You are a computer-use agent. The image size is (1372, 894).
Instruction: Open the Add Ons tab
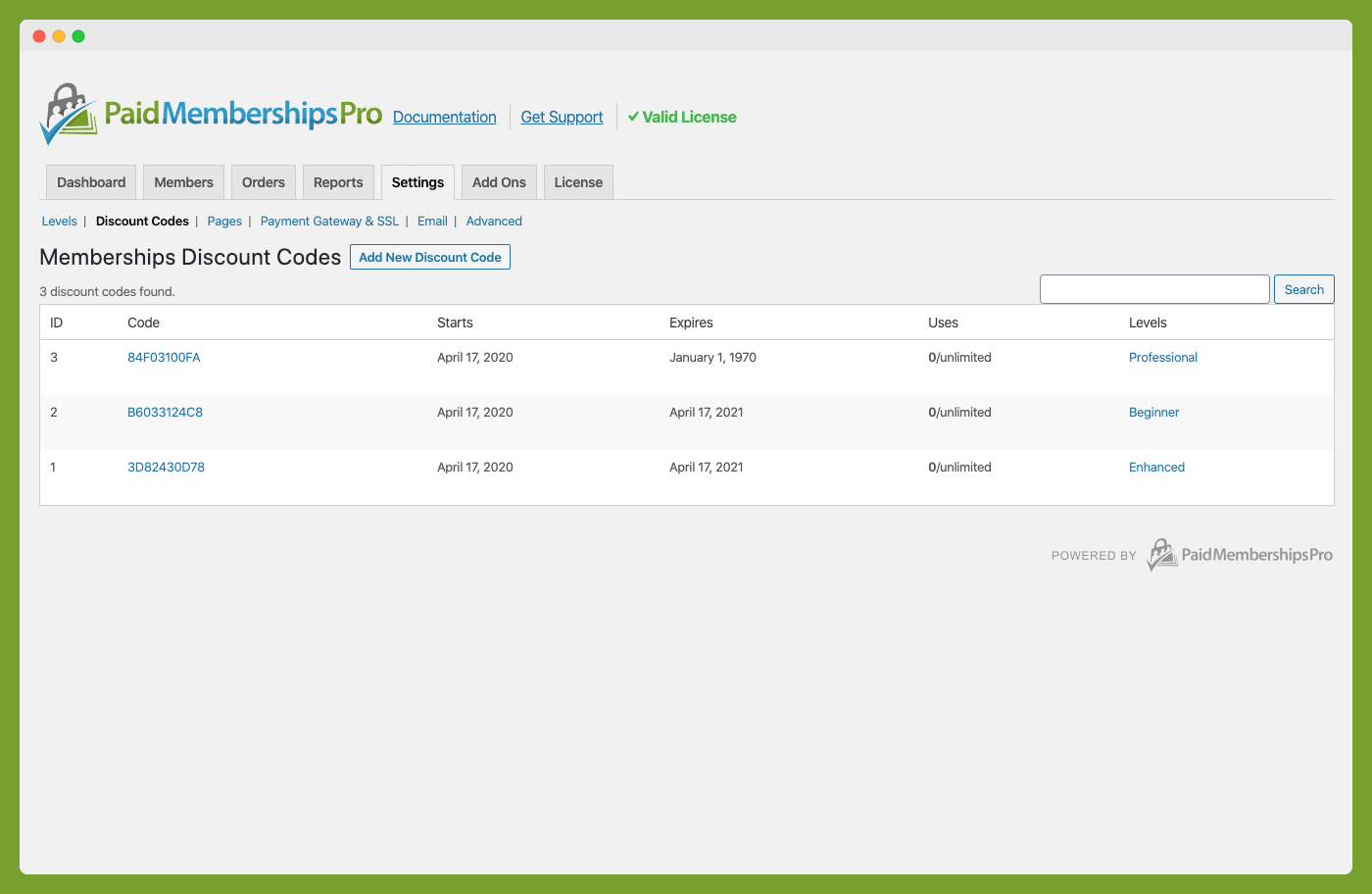499,182
